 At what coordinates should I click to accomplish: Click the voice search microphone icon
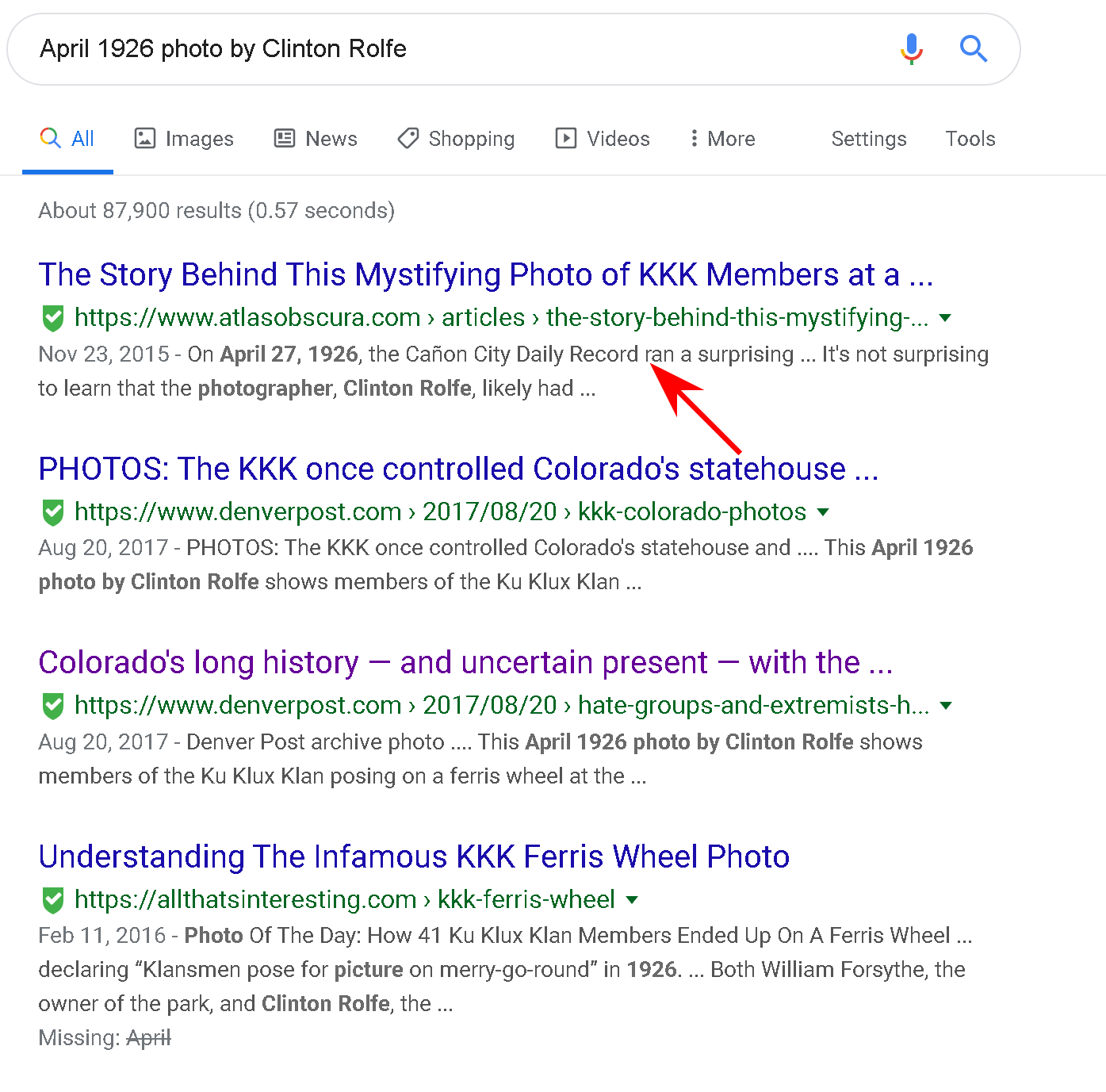[911, 49]
